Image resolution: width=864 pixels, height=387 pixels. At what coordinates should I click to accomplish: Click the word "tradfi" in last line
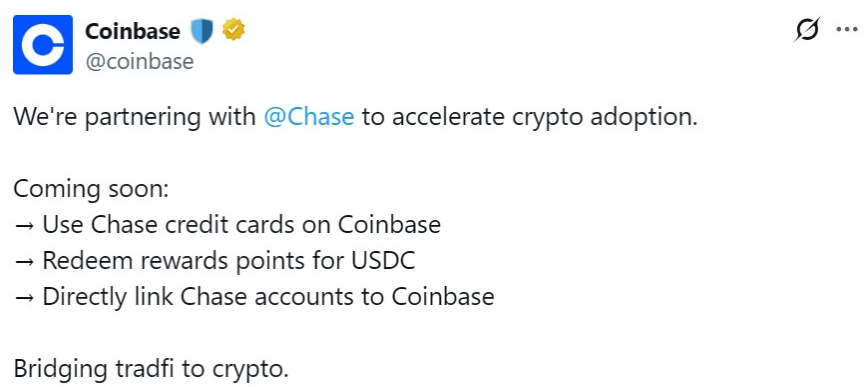(x=146, y=369)
